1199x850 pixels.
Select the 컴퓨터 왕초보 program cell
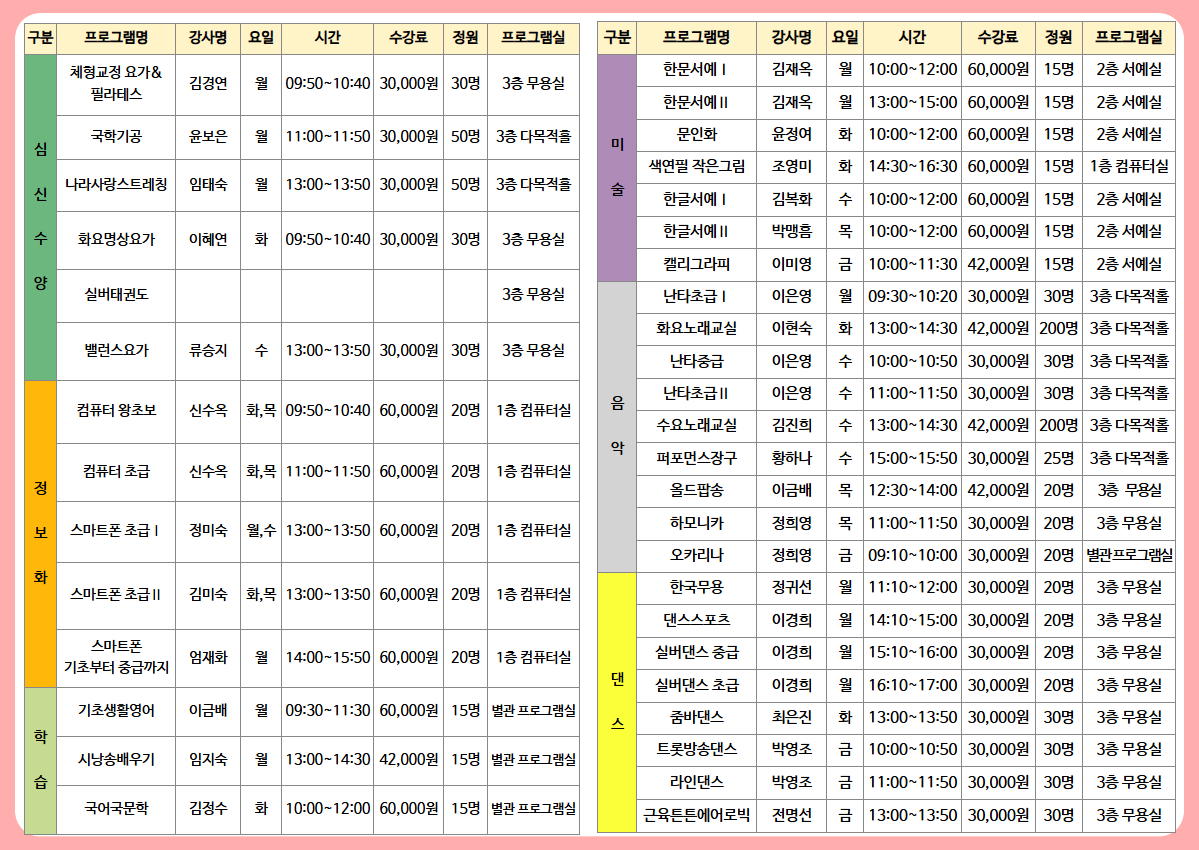pyautogui.click(x=116, y=410)
